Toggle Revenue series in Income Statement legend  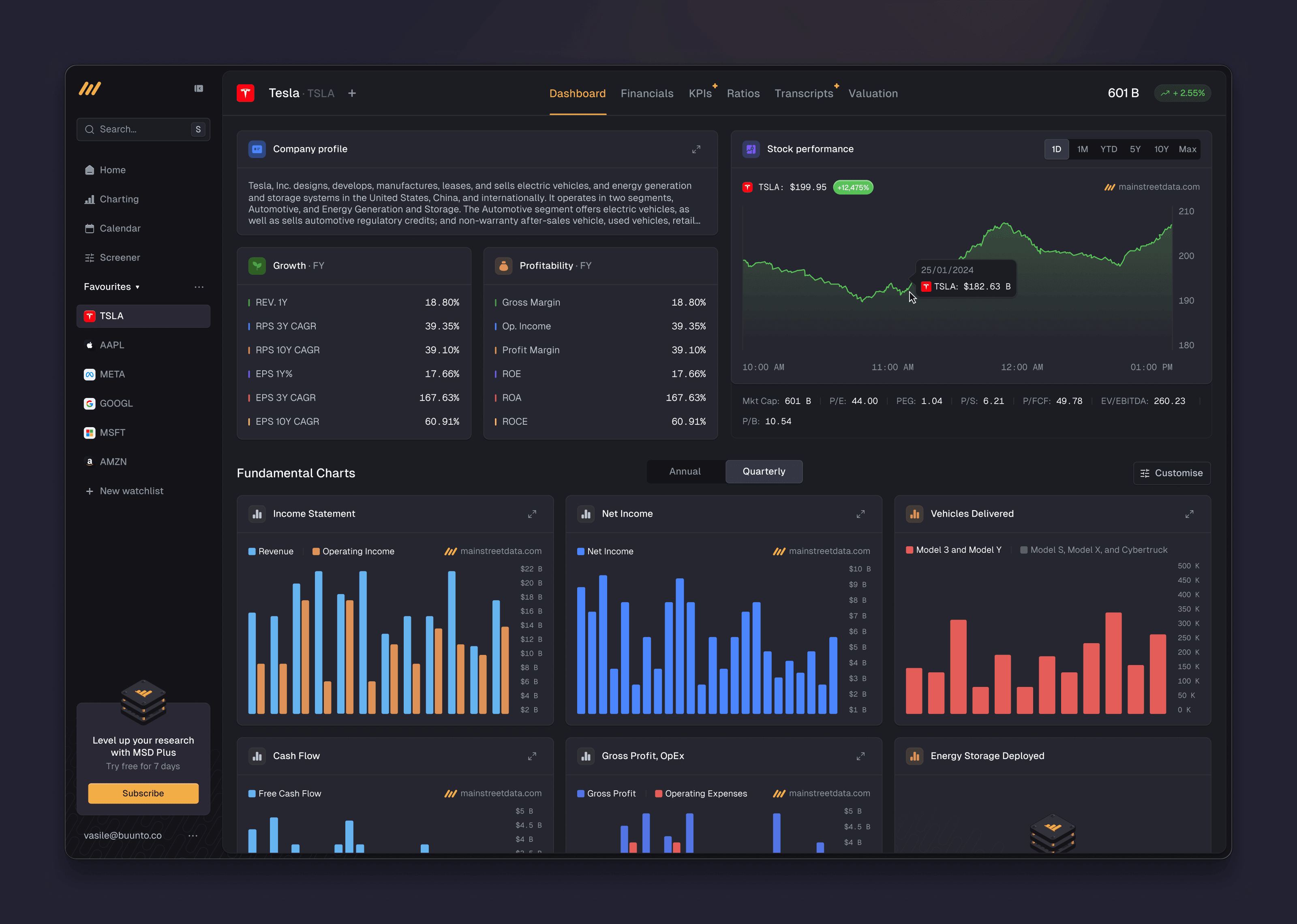click(271, 551)
